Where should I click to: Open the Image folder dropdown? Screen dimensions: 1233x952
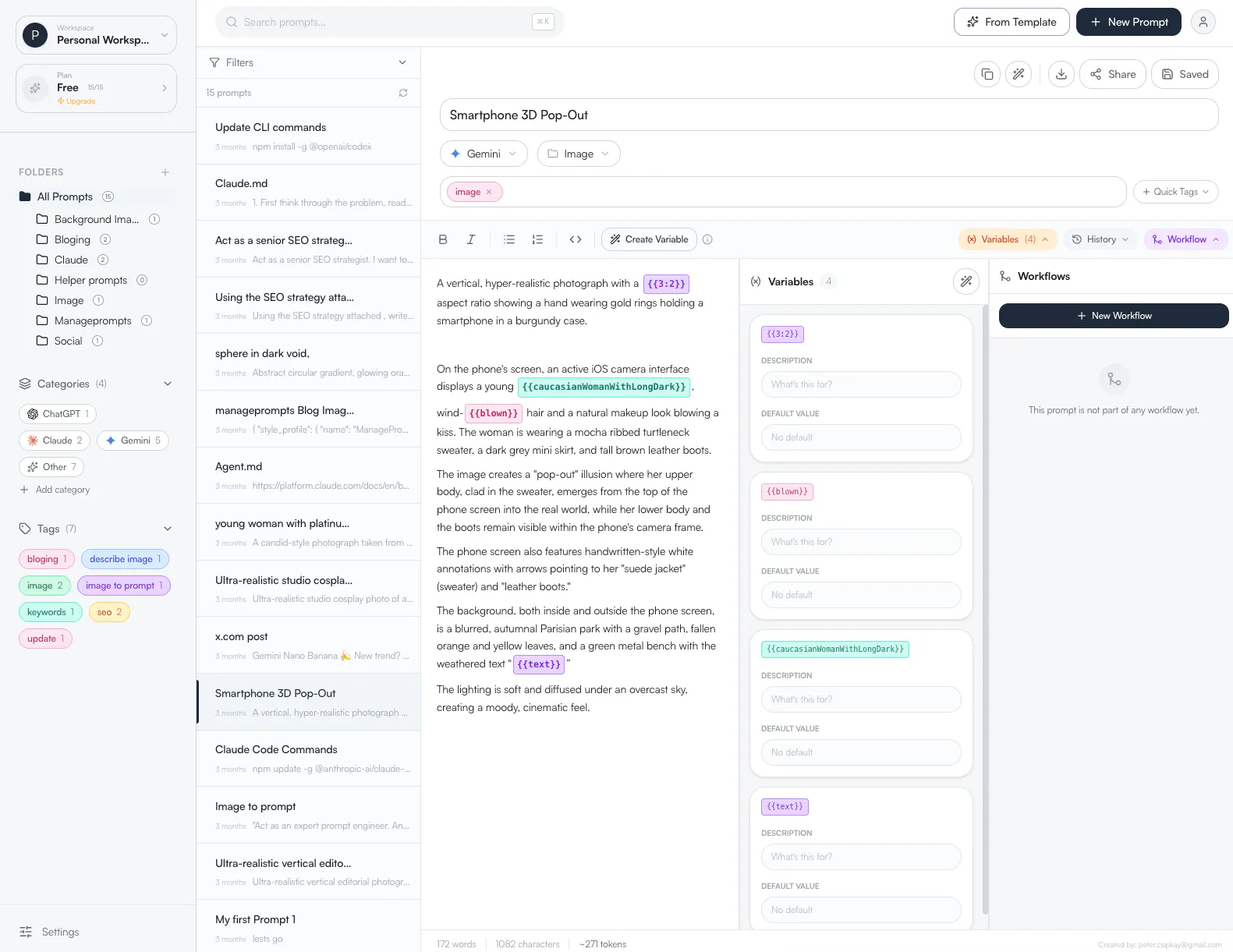tap(579, 154)
